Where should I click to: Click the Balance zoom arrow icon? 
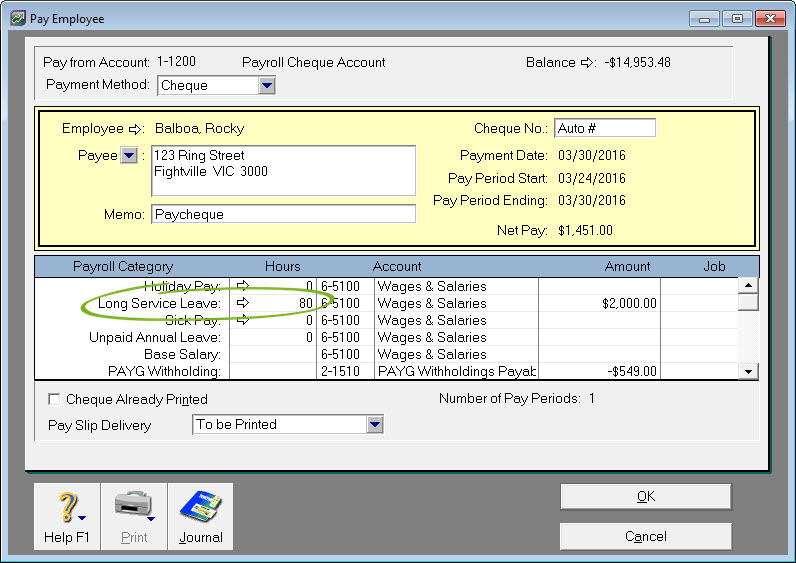point(588,63)
